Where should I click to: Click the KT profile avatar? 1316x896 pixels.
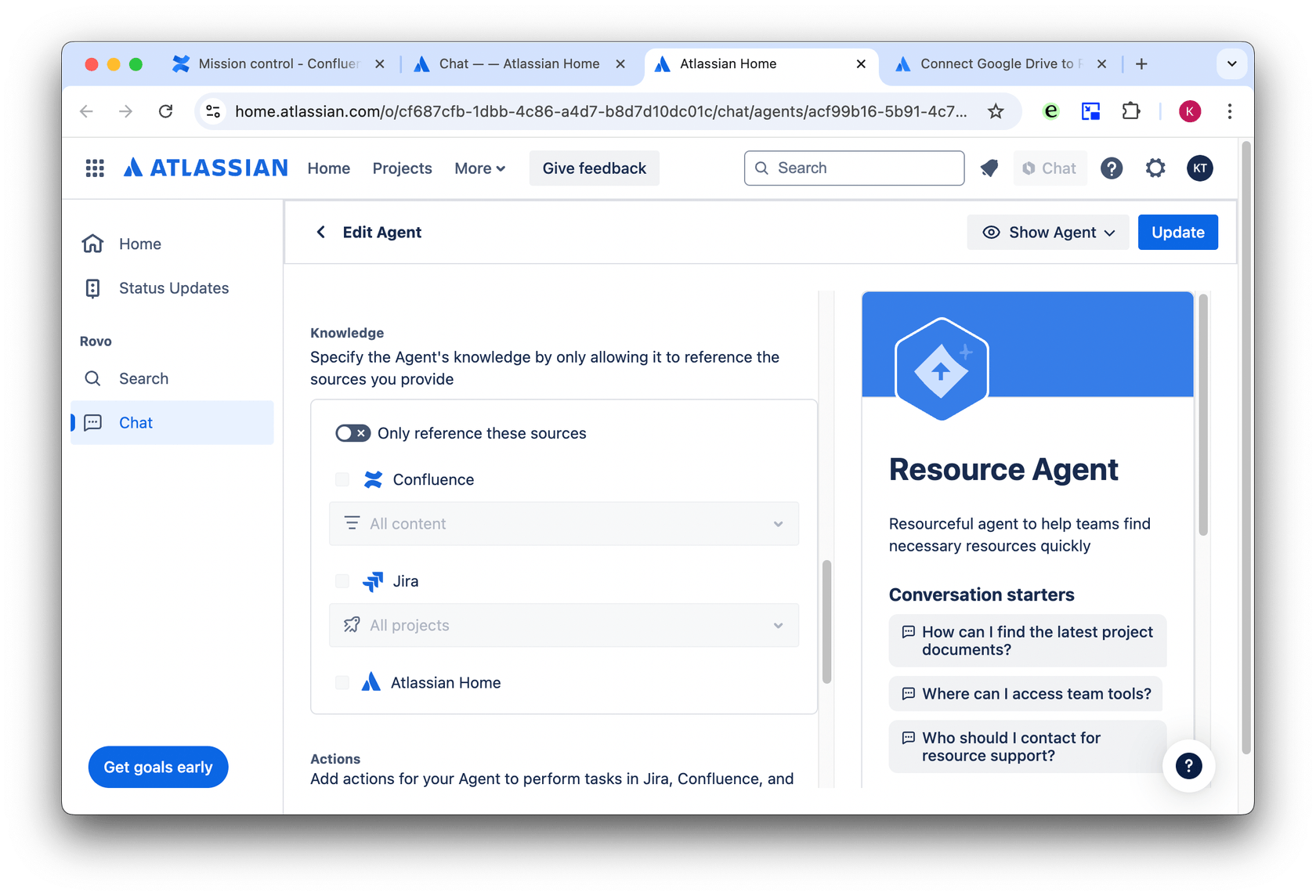(x=1199, y=168)
